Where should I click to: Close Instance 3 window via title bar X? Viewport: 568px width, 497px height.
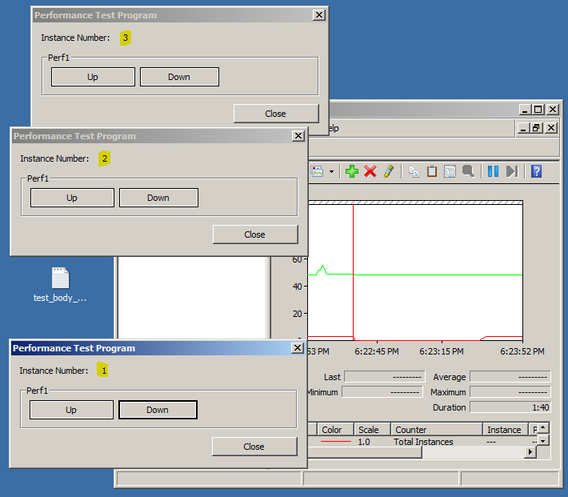point(319,15)
